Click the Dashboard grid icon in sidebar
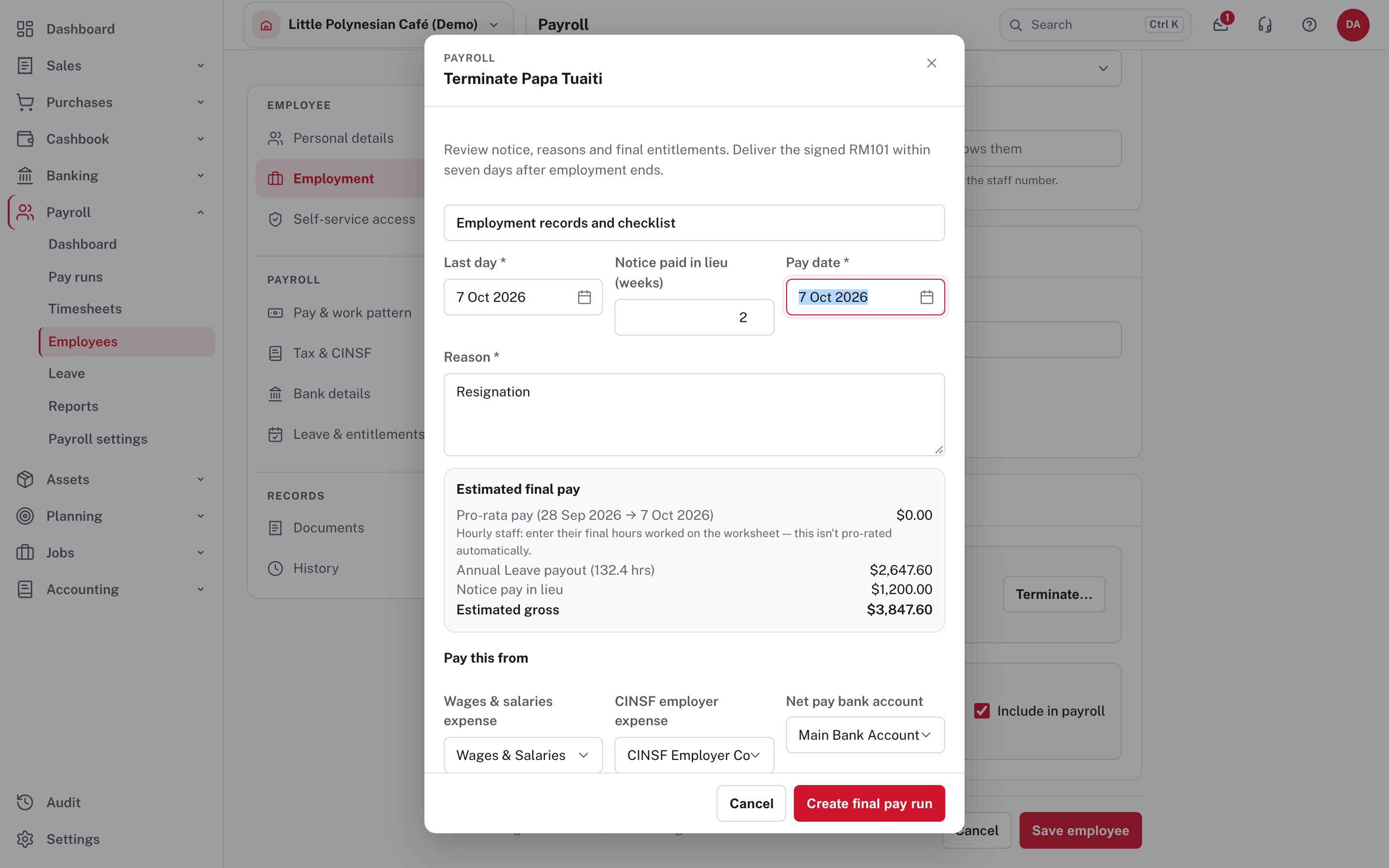Screen dimensions: 1389x868 [x=25, y=29]
